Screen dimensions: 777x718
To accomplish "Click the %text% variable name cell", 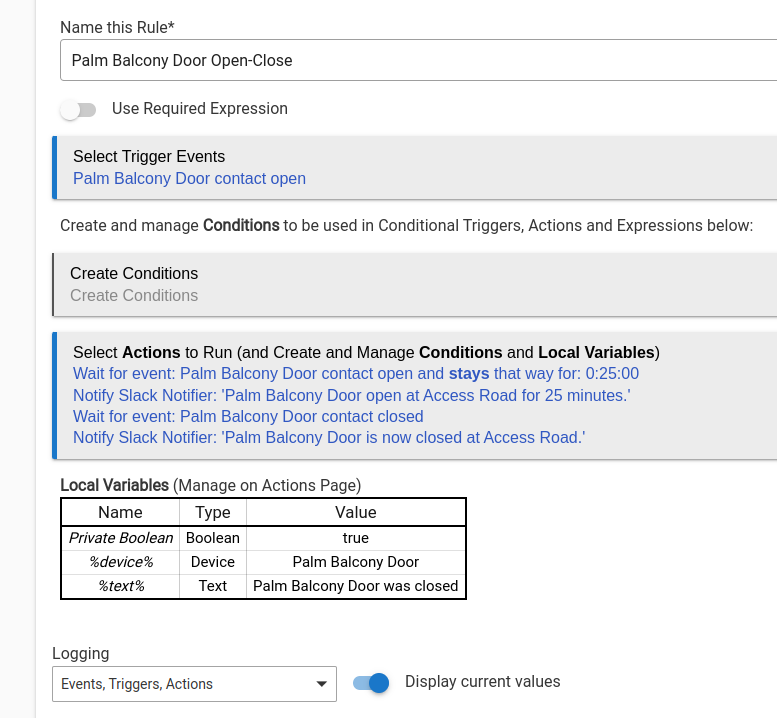I will pos(121,586).
